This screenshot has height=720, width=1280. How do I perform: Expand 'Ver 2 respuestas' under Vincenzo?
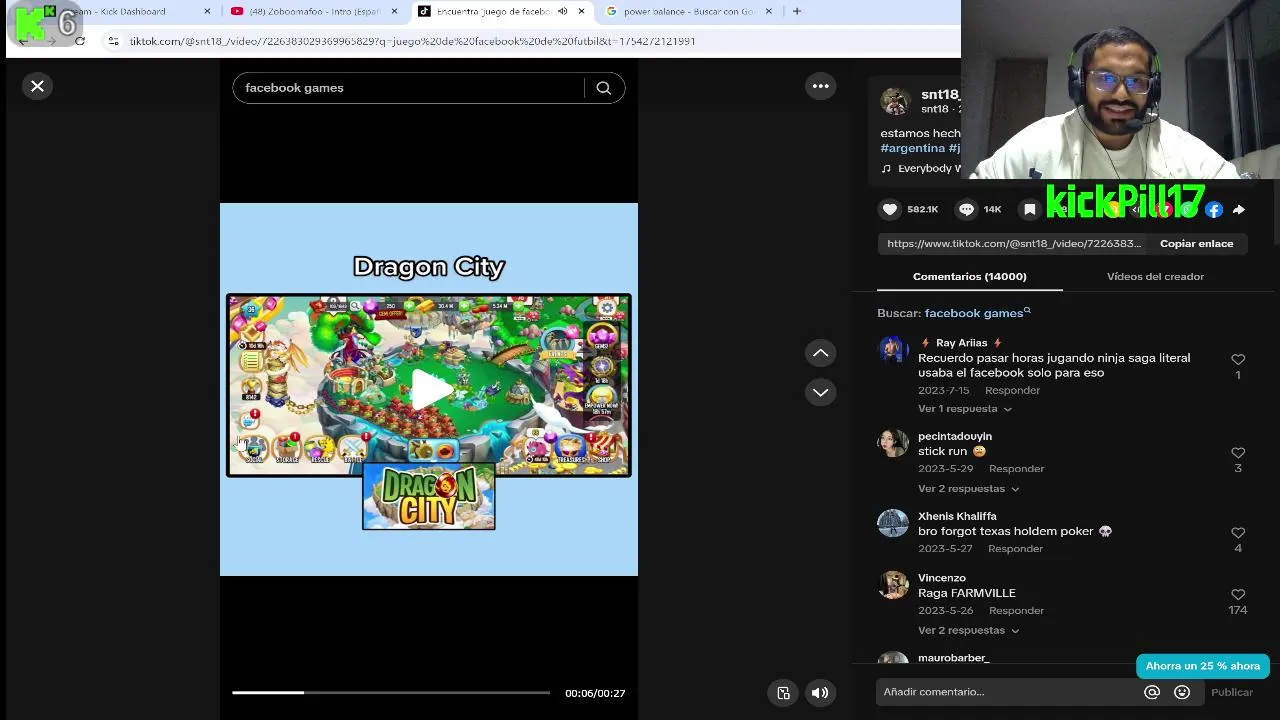click(x=969, y=631)
